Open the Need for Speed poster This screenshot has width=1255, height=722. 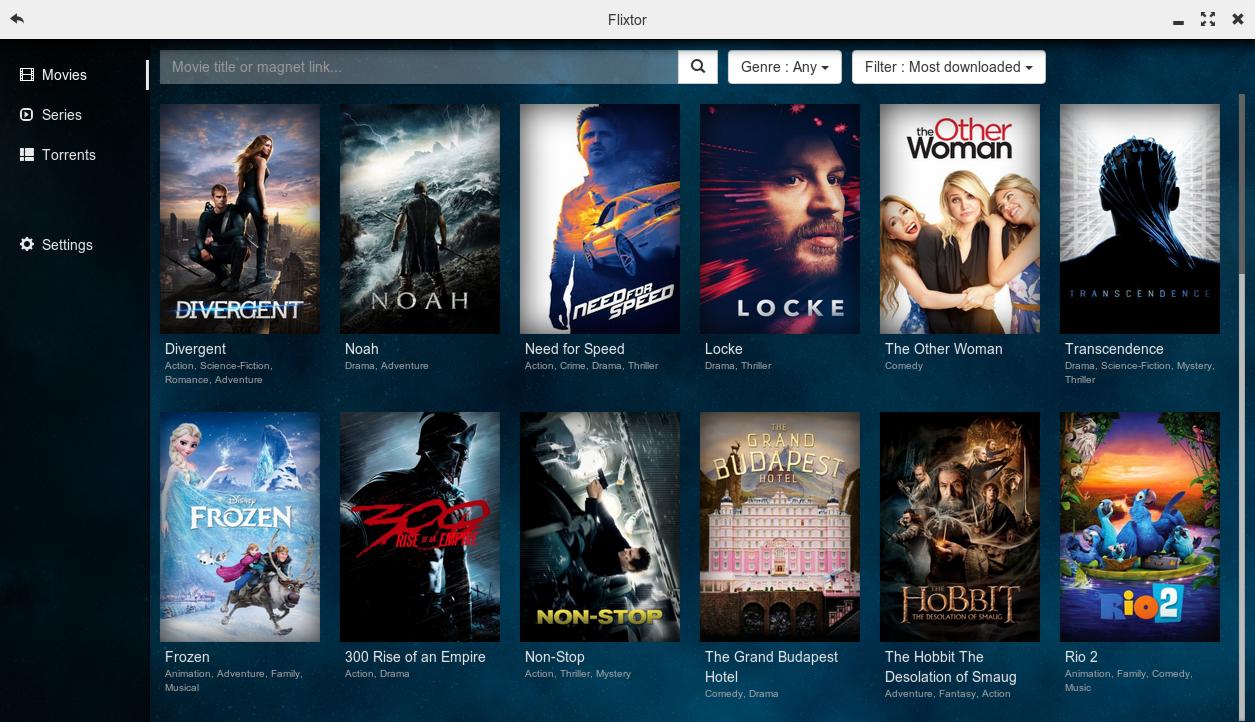(x=600, y=219)
